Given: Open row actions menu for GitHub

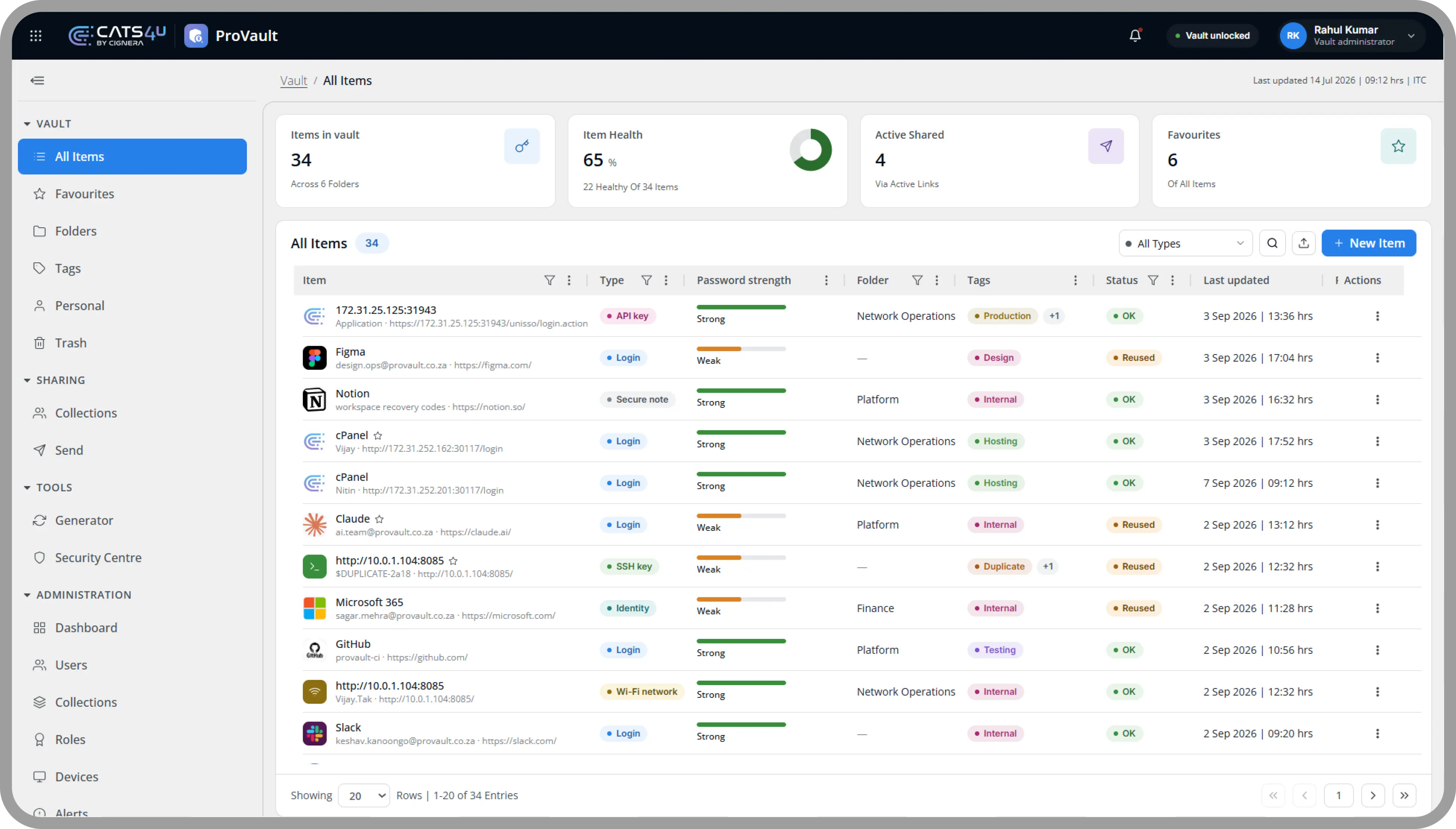Looking at the screenshot, I should coord(1377,650).
